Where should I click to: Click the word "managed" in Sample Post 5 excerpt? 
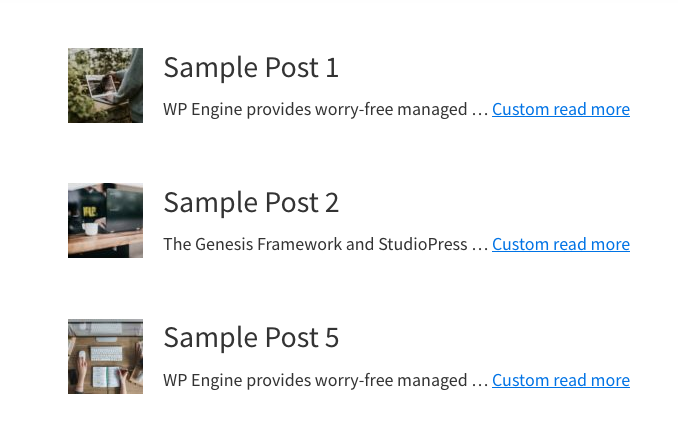point(433,380)
